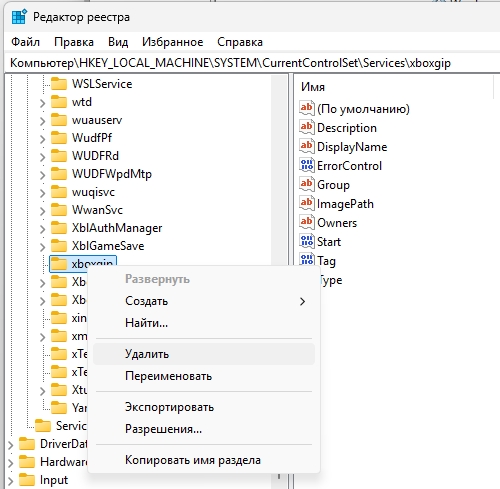Open the Вид menu

118,42
